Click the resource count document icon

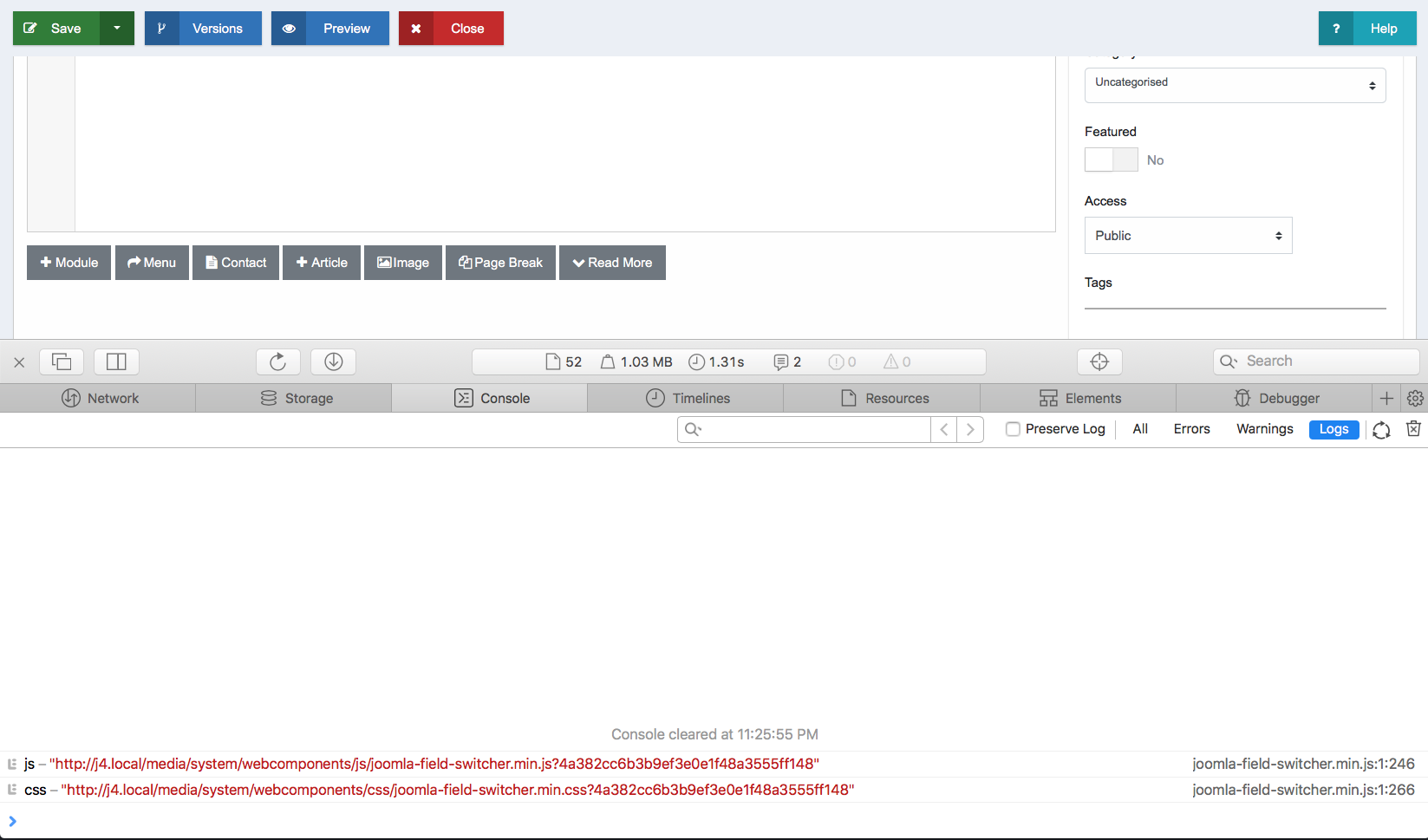coord(552,361)
